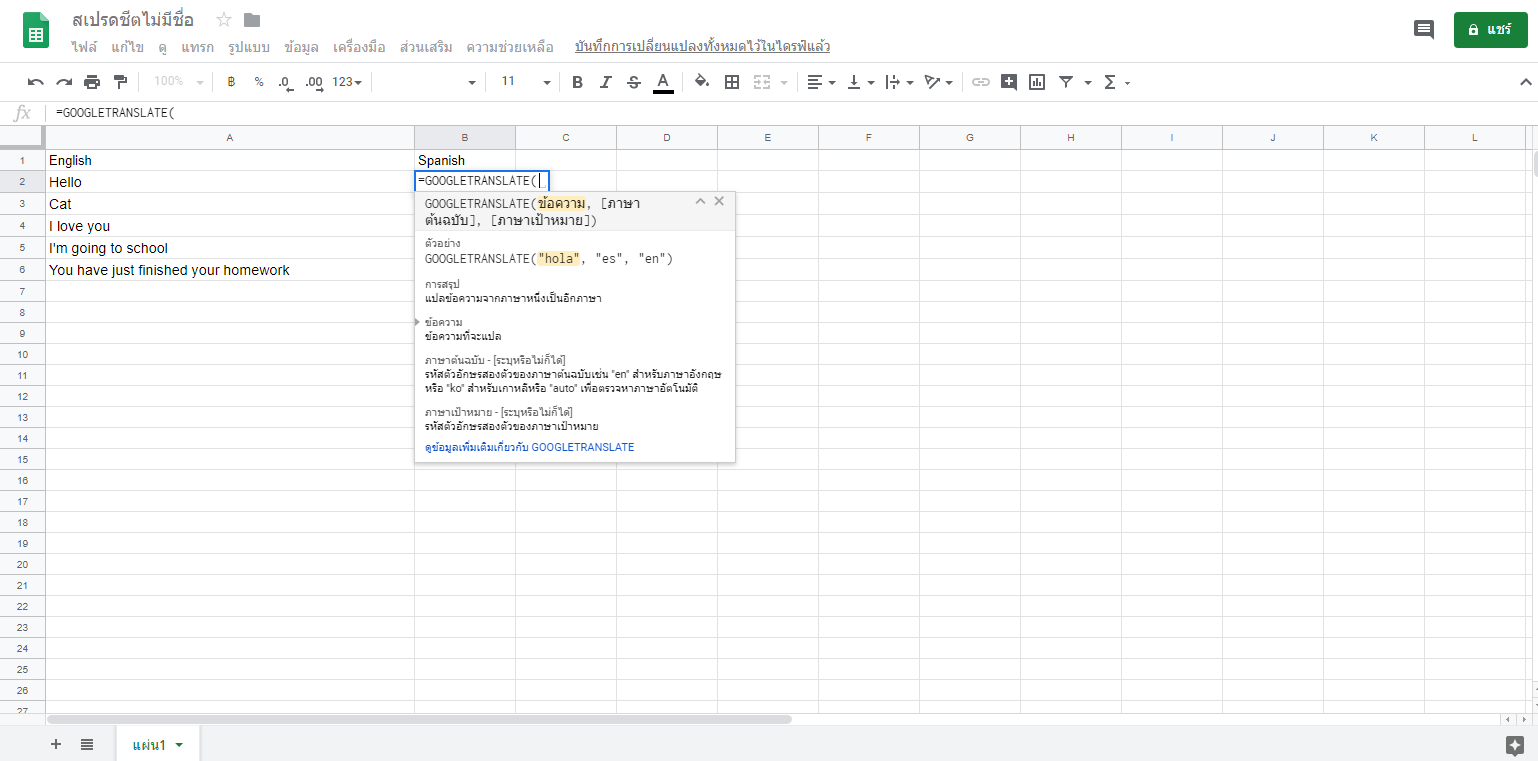The height and width of the screenshot is (761, 1538).
Task: Click the merge cells icon
Action: [762, 82]
